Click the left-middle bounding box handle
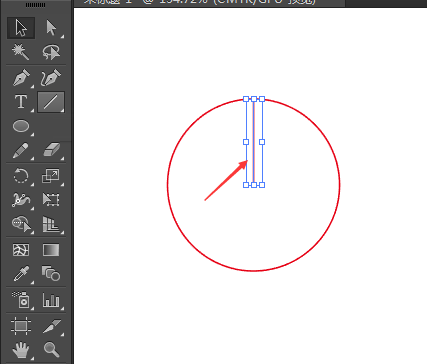427x364 pixels. click(x=246, y=142)
